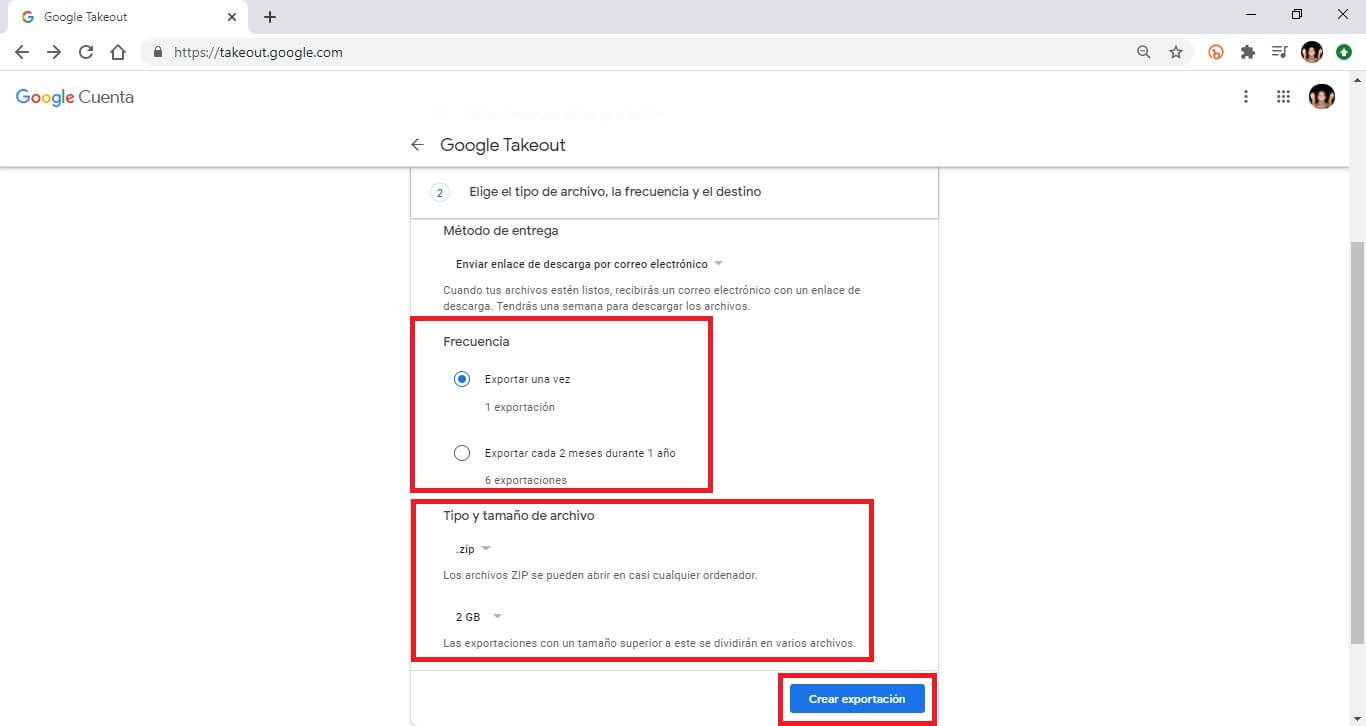This screenshot has height=726, width=1366.
Task: Click the 1 exportación text
Action: (x=520, y=407)
